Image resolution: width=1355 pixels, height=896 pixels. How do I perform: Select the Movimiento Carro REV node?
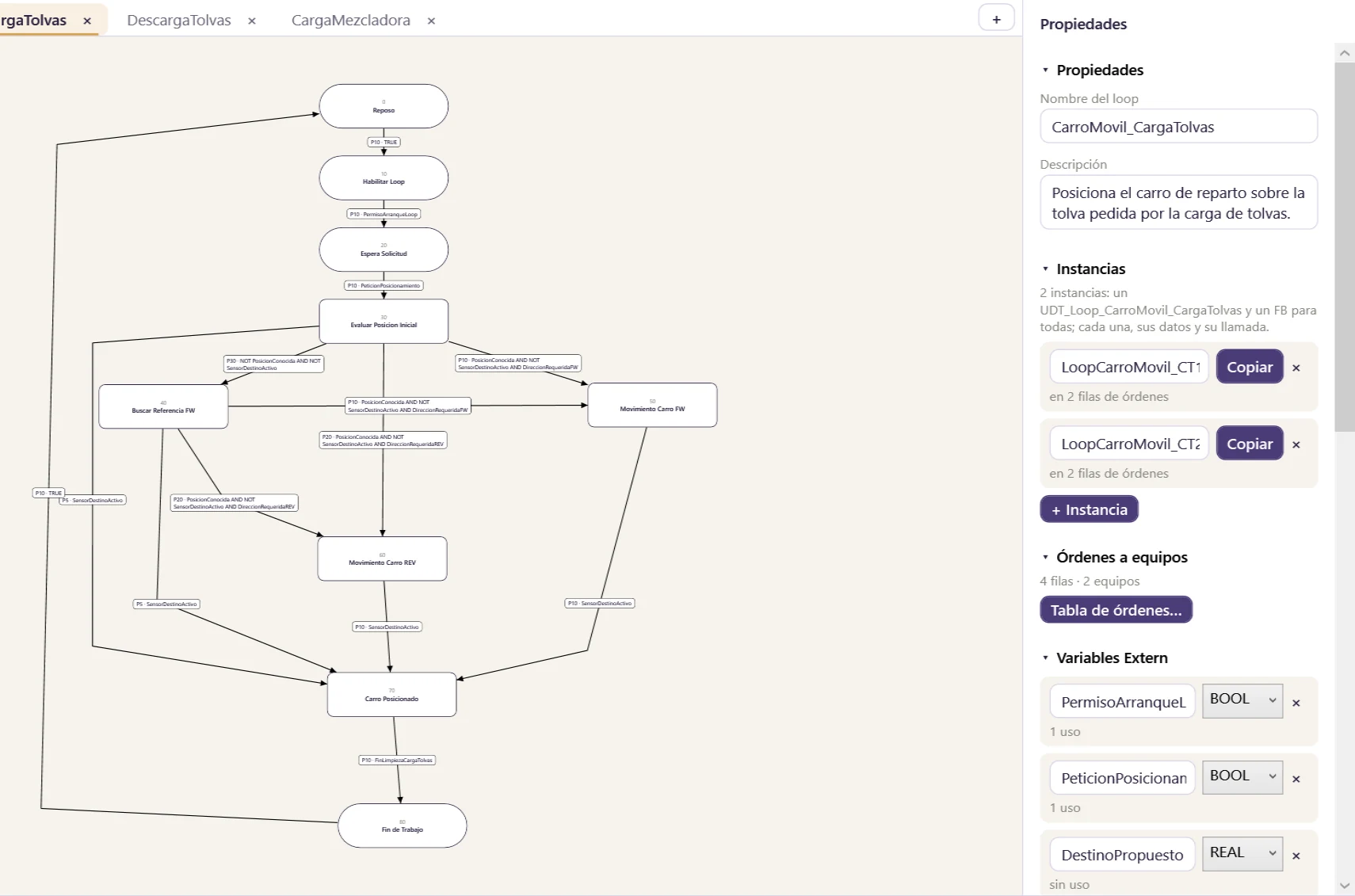(382, 559)
